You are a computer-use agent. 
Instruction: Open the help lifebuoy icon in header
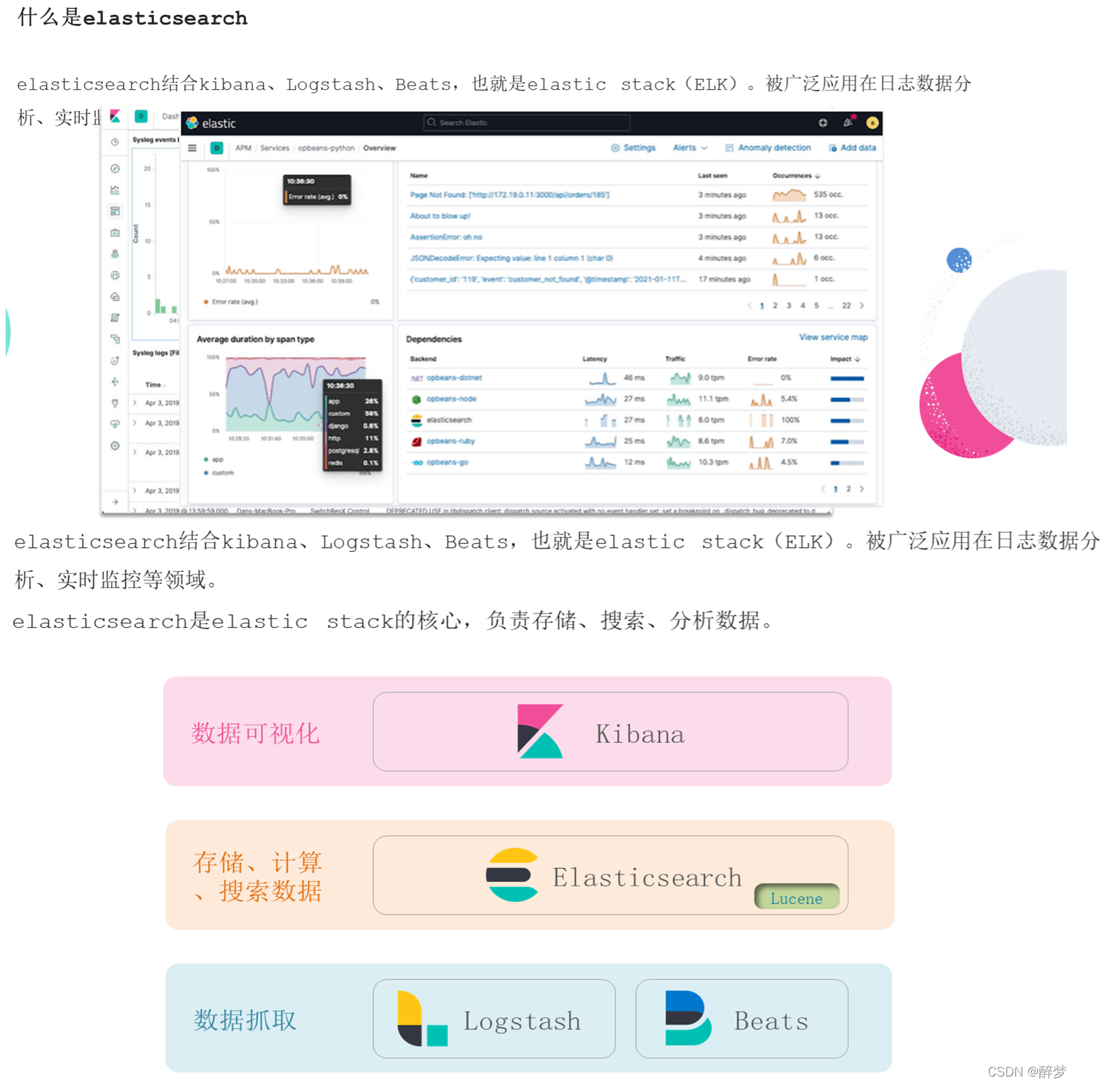(823, 123)
